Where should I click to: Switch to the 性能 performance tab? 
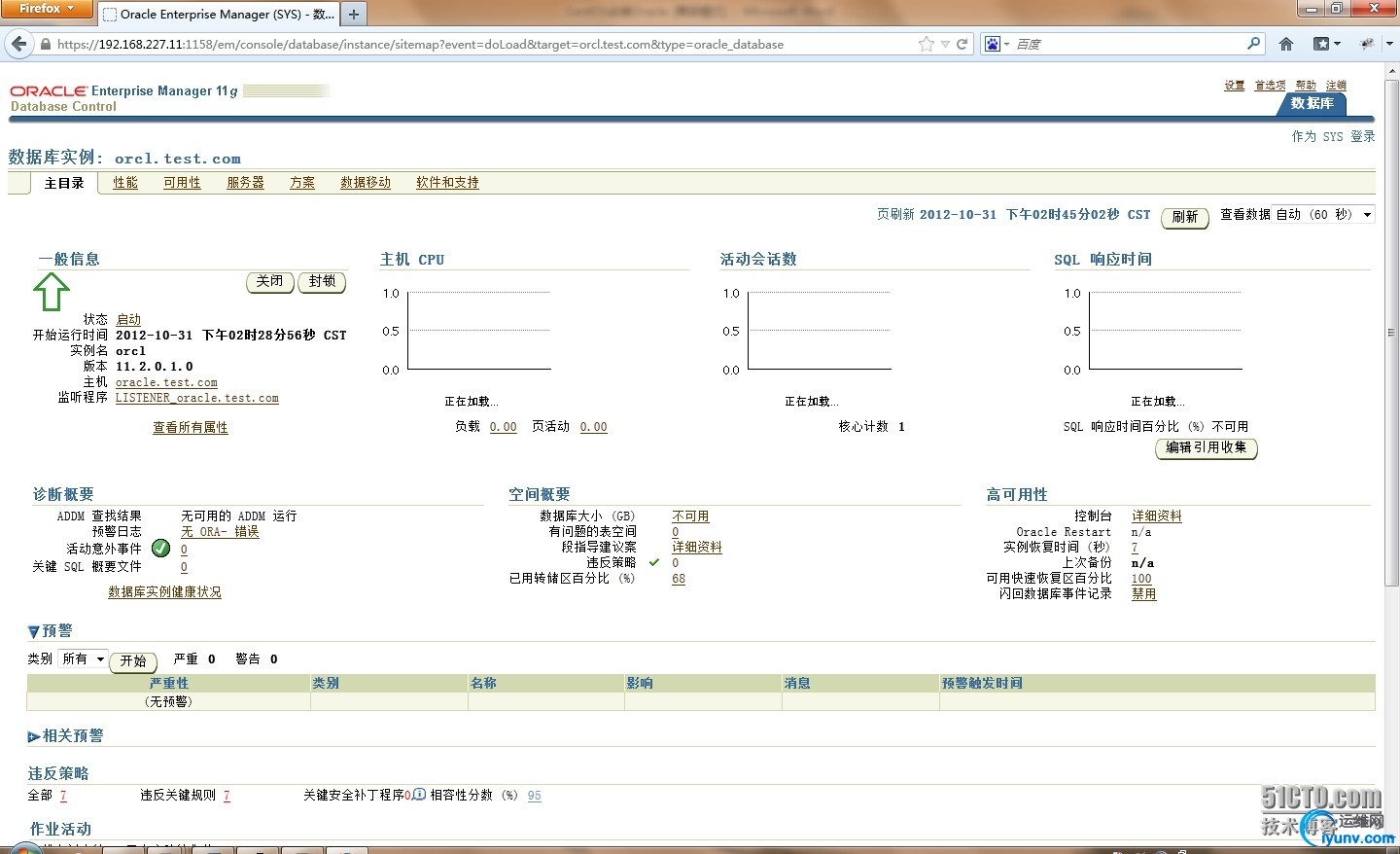pyautogui.click(x=125, y=183)
